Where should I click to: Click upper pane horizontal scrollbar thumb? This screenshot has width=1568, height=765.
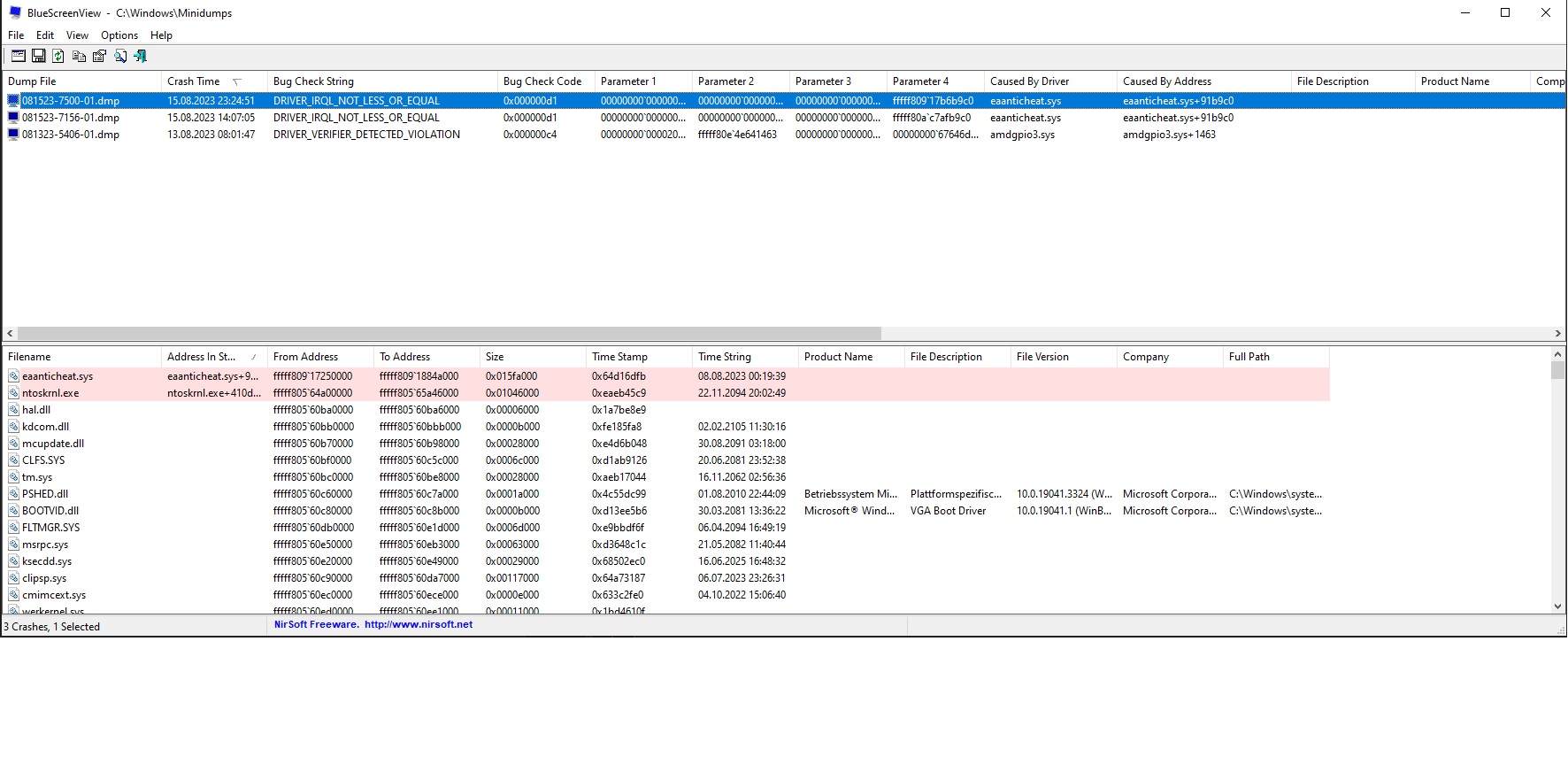click(x=450, y=334)
